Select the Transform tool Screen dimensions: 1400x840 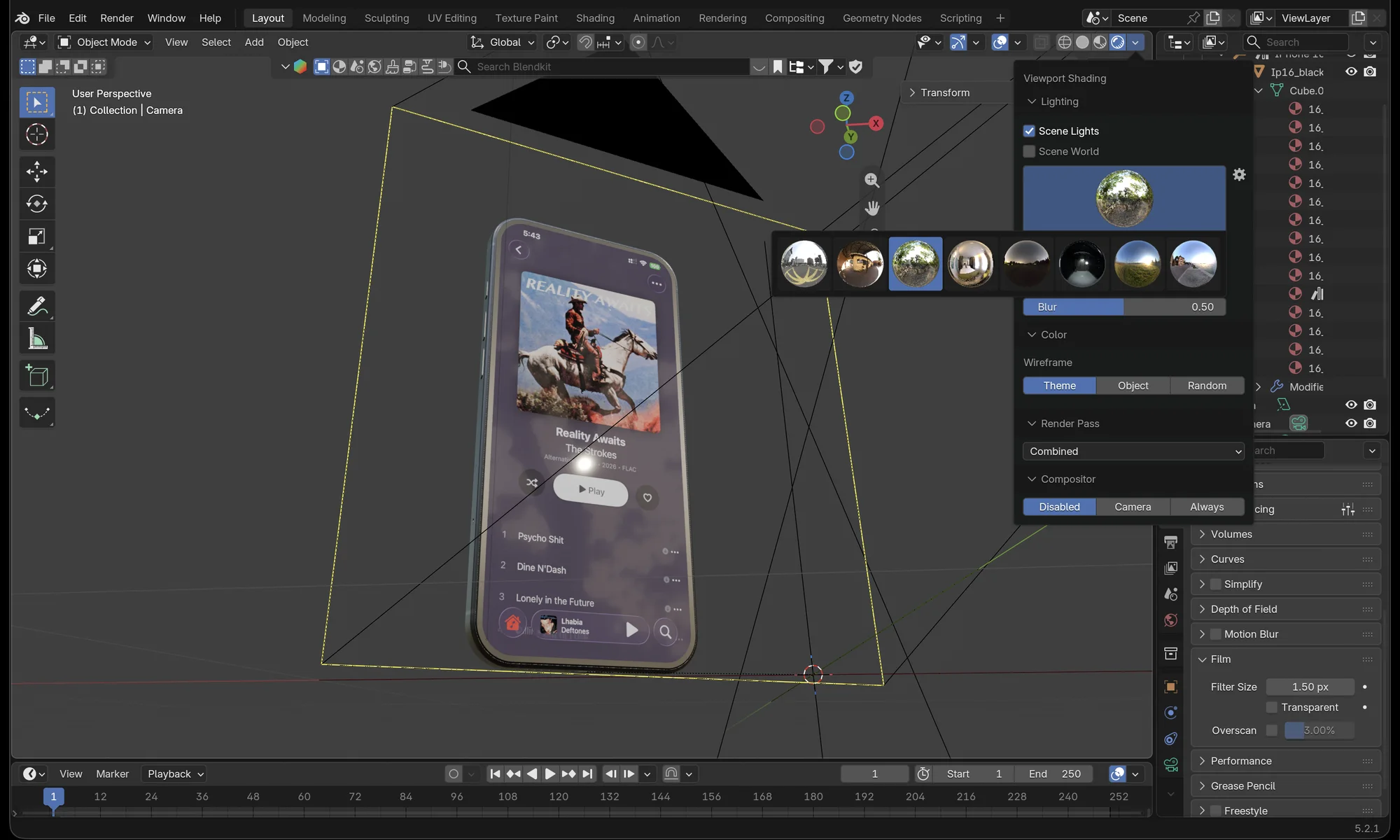point(36,269)
